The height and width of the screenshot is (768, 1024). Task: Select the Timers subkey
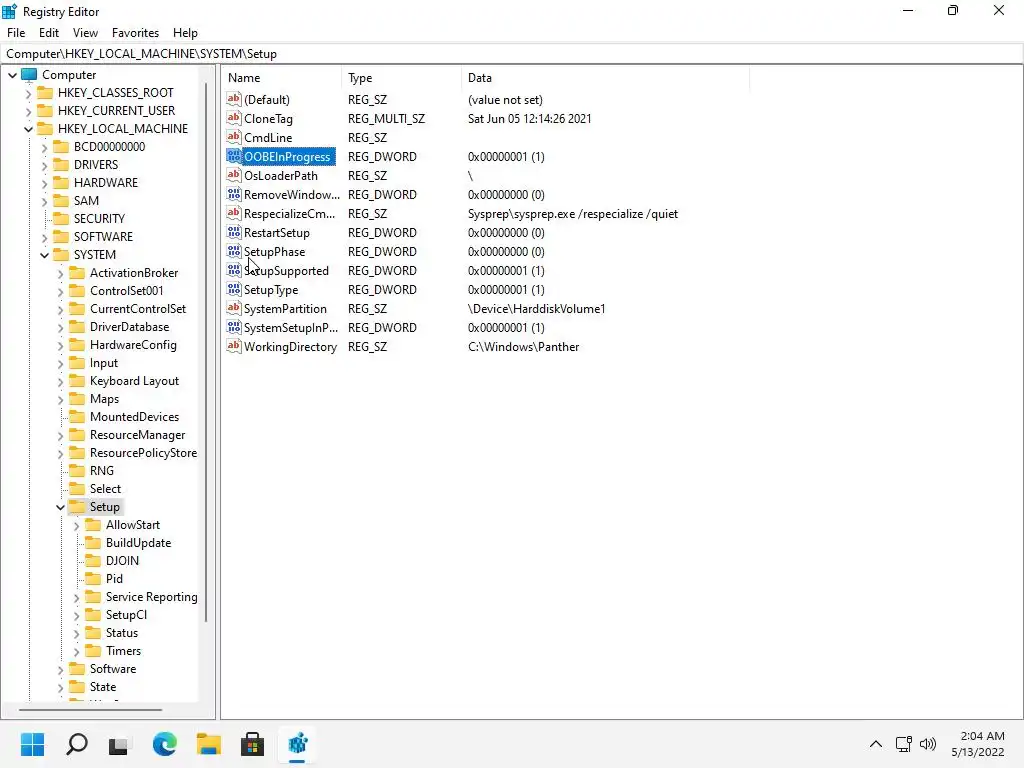pyautogui.click(x=123, y=650)
